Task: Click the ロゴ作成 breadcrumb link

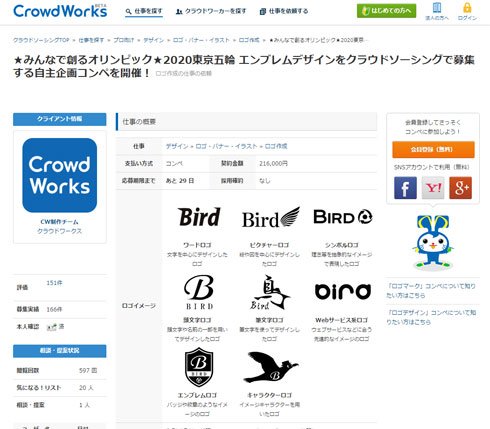Action: 249,40
